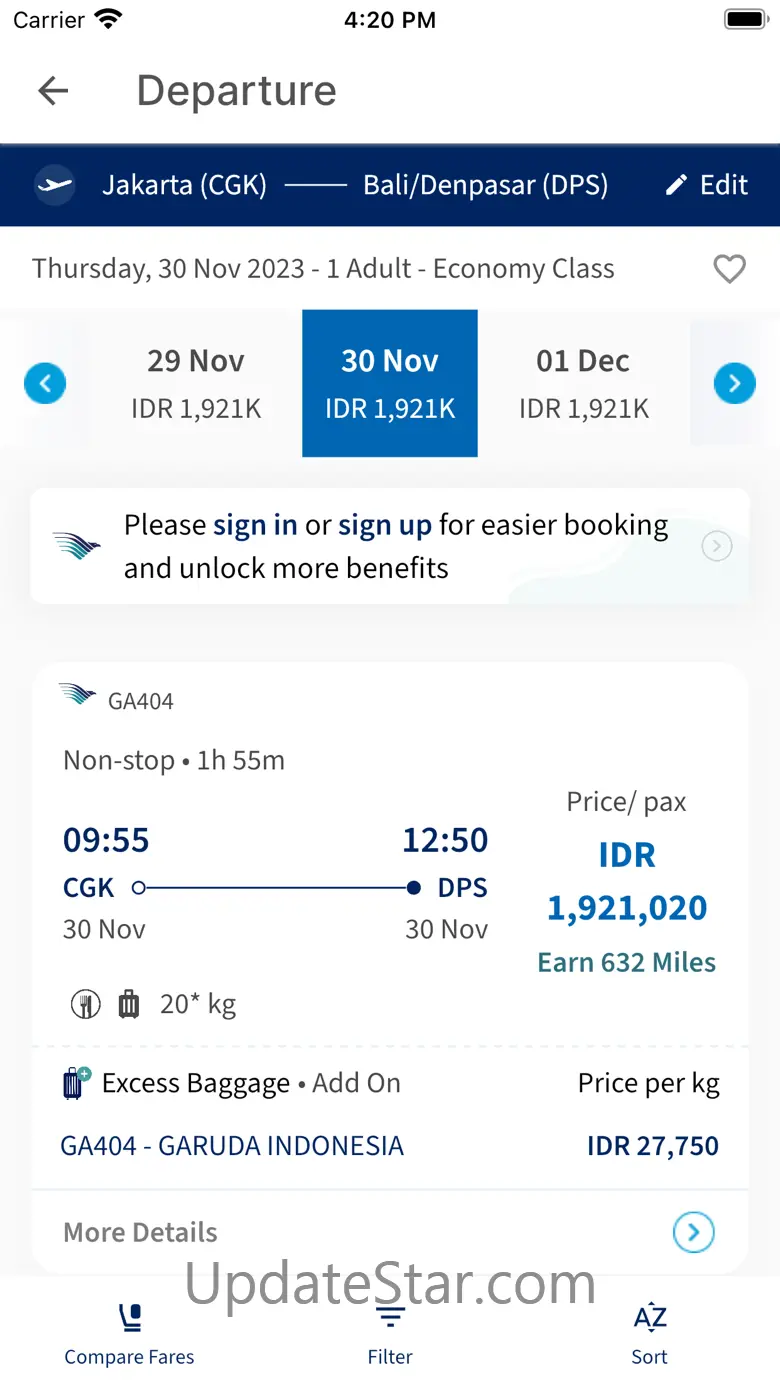Tap the heart favorite icon

tap(729, 269)
